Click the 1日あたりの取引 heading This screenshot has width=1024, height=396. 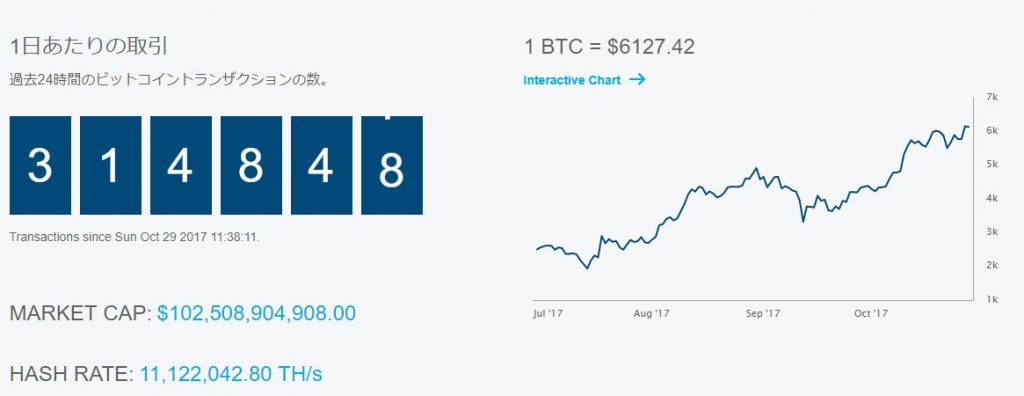[x=89, y=46]
